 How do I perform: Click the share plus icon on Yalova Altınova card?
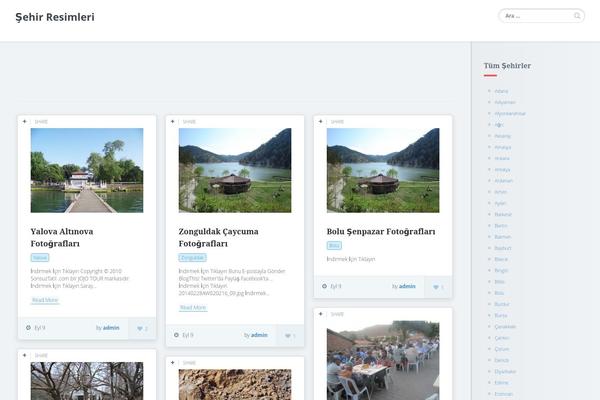24,121
